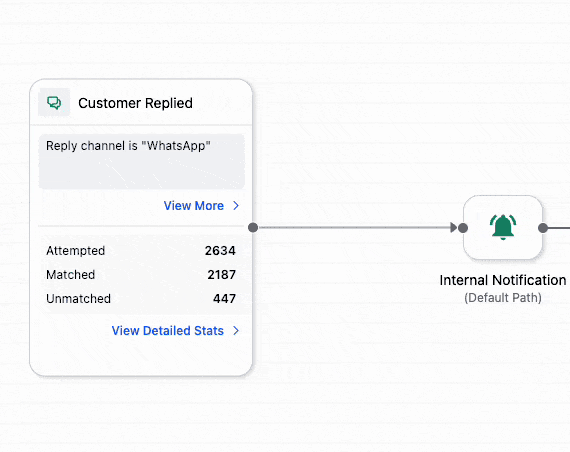The image size is (570, 452).
Task: Click the Customer Replied output connector dot
Action: 253,228
